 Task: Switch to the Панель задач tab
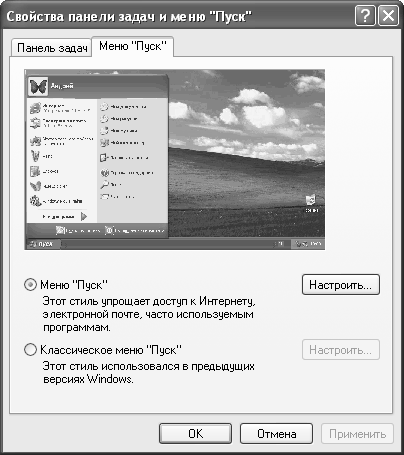(x=52, y=48)
